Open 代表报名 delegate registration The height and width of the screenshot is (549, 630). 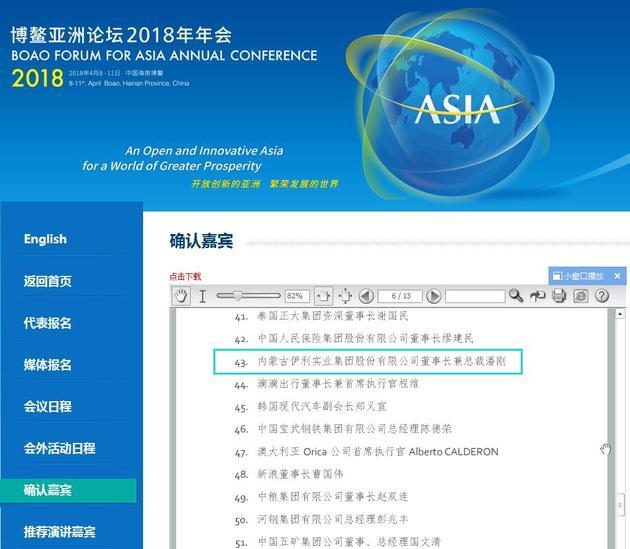[47, 323]
